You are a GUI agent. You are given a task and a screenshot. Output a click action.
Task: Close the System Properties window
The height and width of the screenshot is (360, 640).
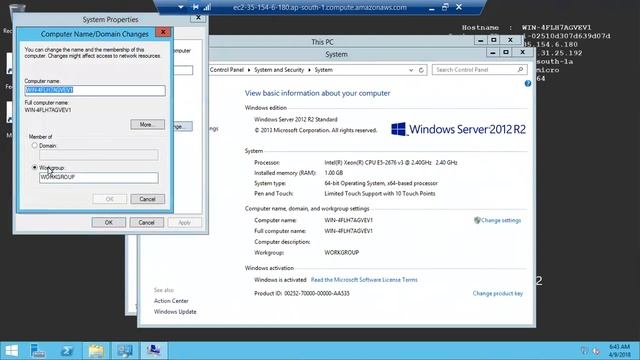(198, 18)
